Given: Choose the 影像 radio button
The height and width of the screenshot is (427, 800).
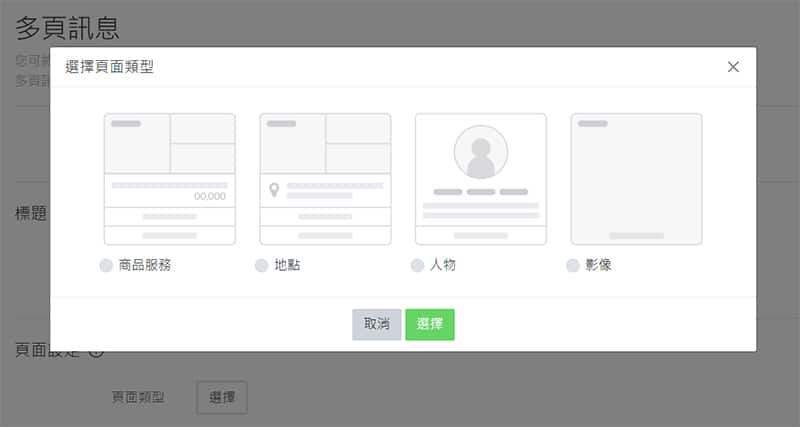Looking at the screenshot, I should [573, 266].
